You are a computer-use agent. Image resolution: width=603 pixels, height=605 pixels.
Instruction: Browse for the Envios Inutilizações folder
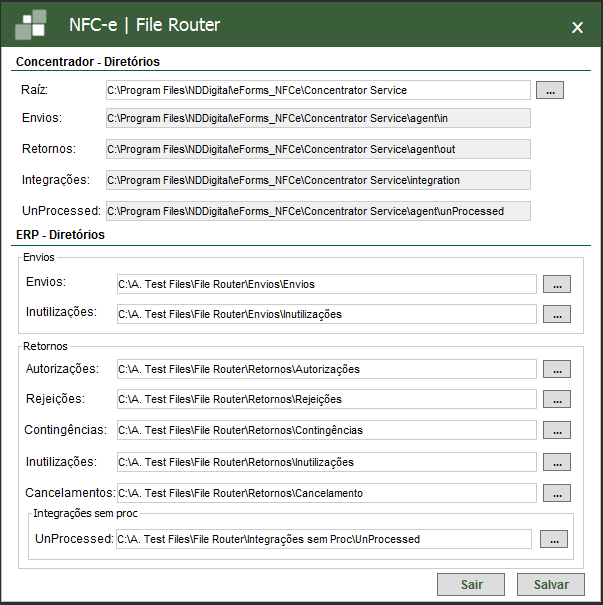tap(557, 314)
